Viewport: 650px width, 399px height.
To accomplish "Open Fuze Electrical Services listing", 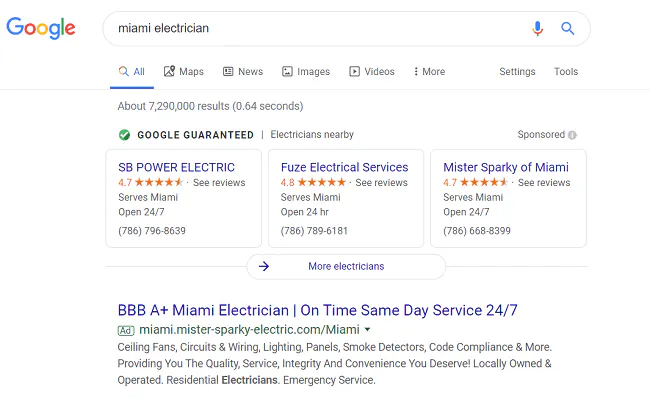I will click(344, 167).
